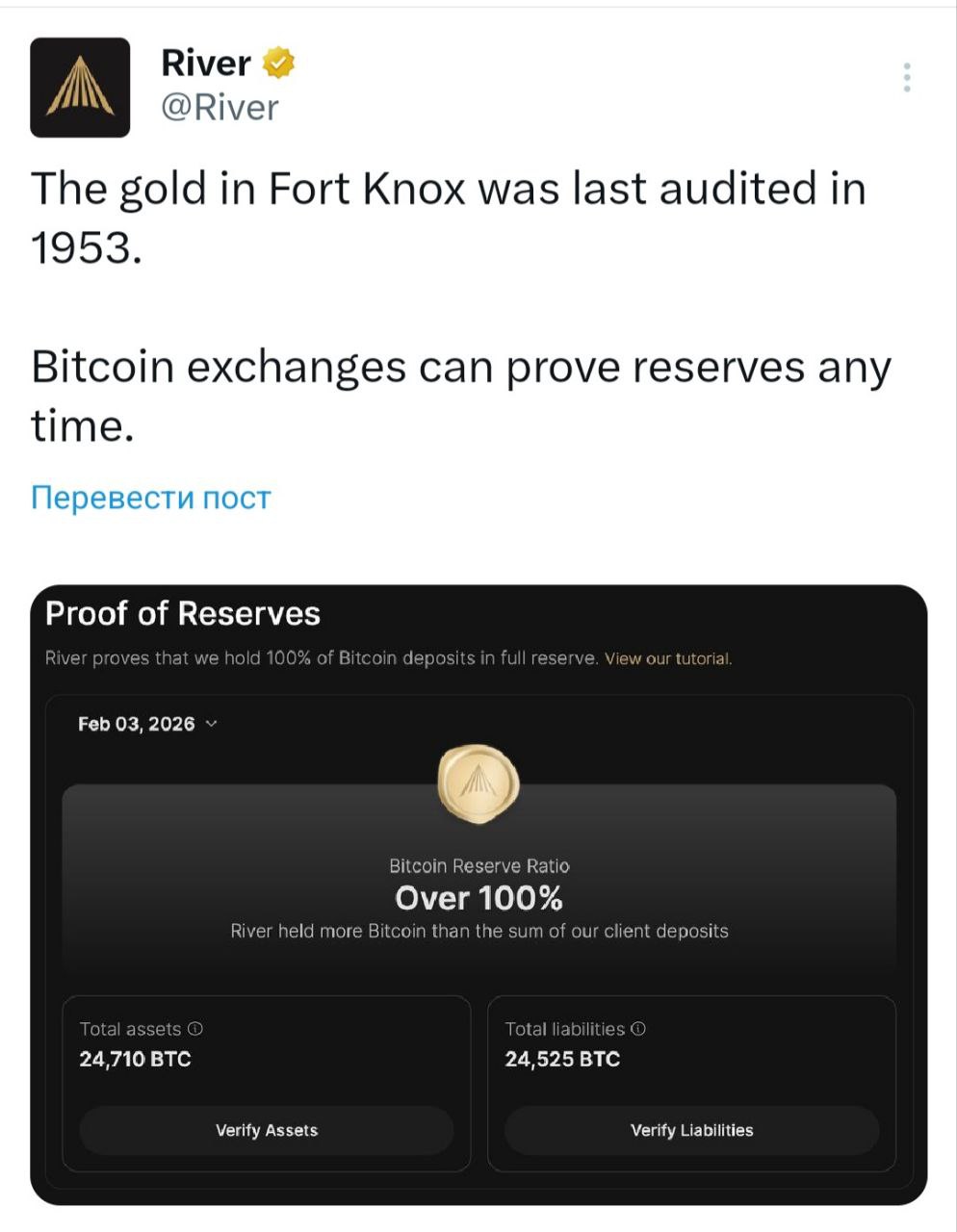Open the View our tutorial link
The height and width of the screenshot is (1232, 957).
click(668, 659)
